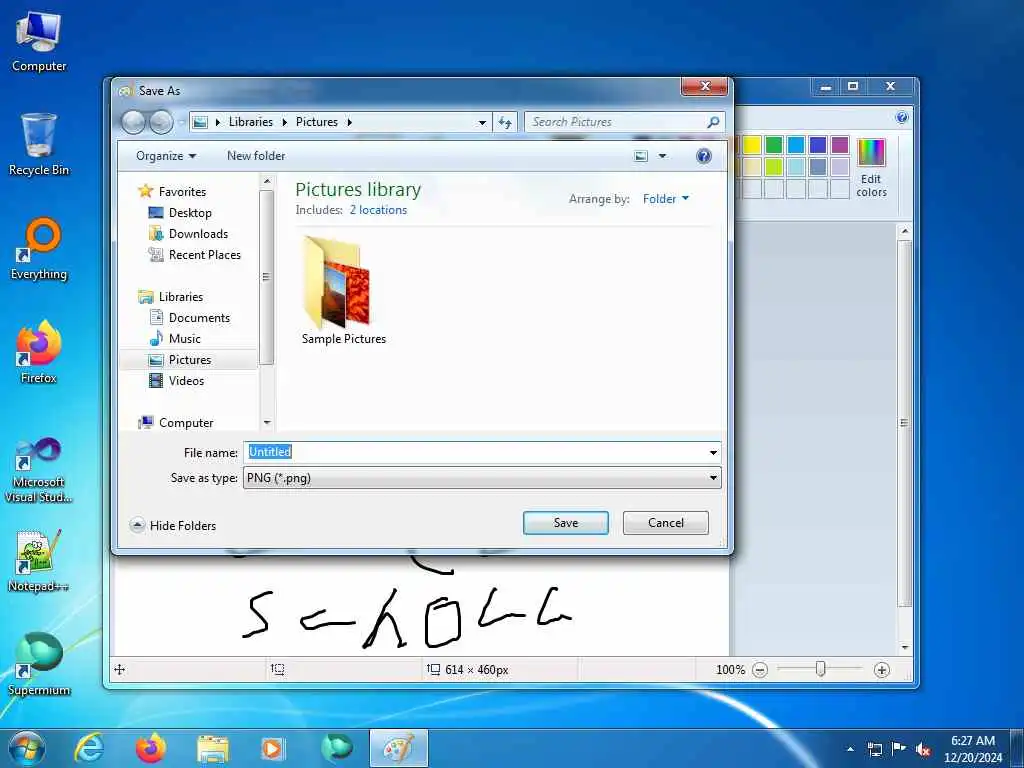Pick the purple color swatch in Paint
The image size is (1024, 768).
(840, 145)
